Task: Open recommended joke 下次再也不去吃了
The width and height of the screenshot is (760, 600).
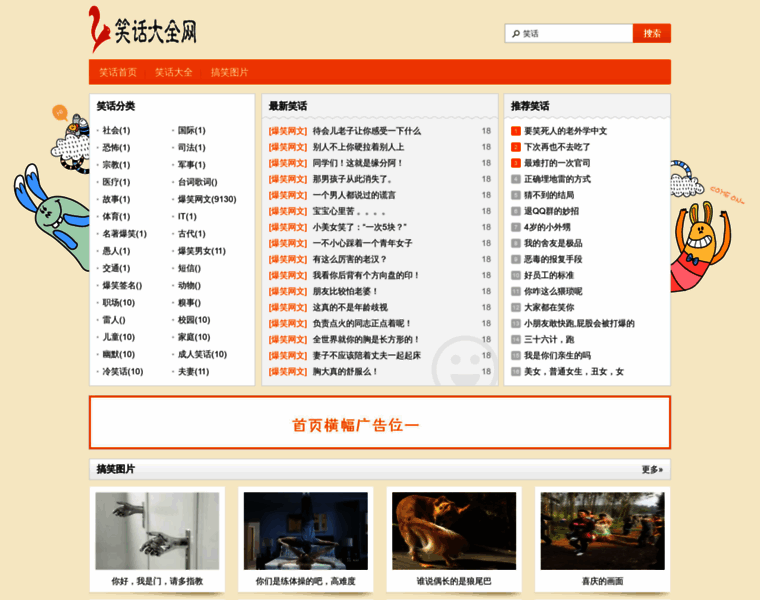Action: click(x=557, y=147)
